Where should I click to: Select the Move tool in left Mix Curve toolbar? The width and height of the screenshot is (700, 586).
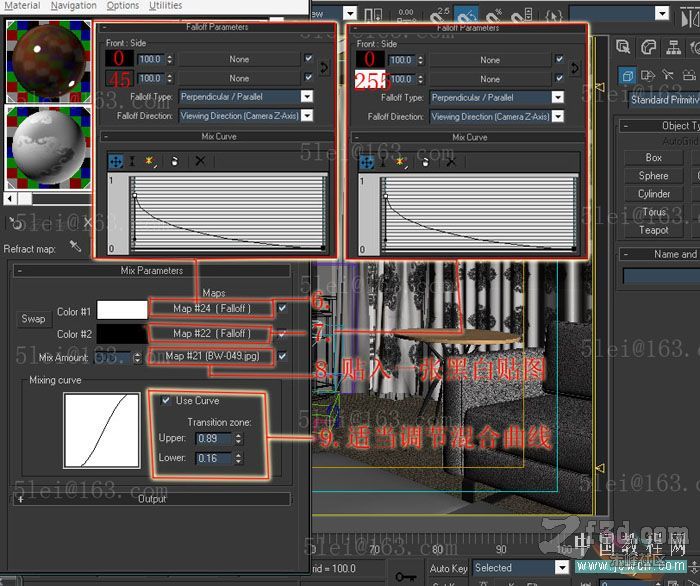coord(115,160)
